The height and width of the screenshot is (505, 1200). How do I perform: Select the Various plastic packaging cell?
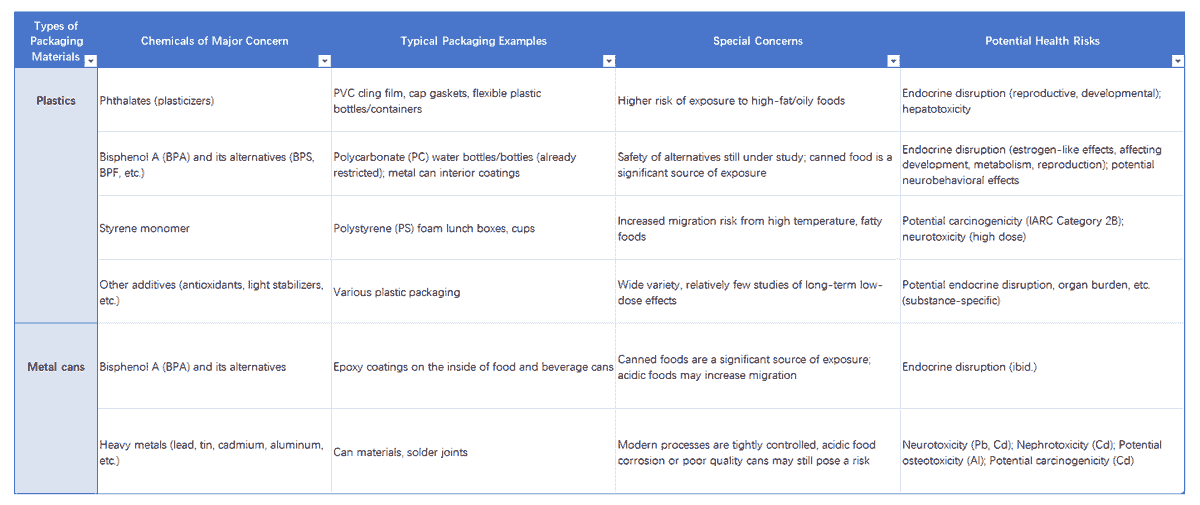pos(473,292)
